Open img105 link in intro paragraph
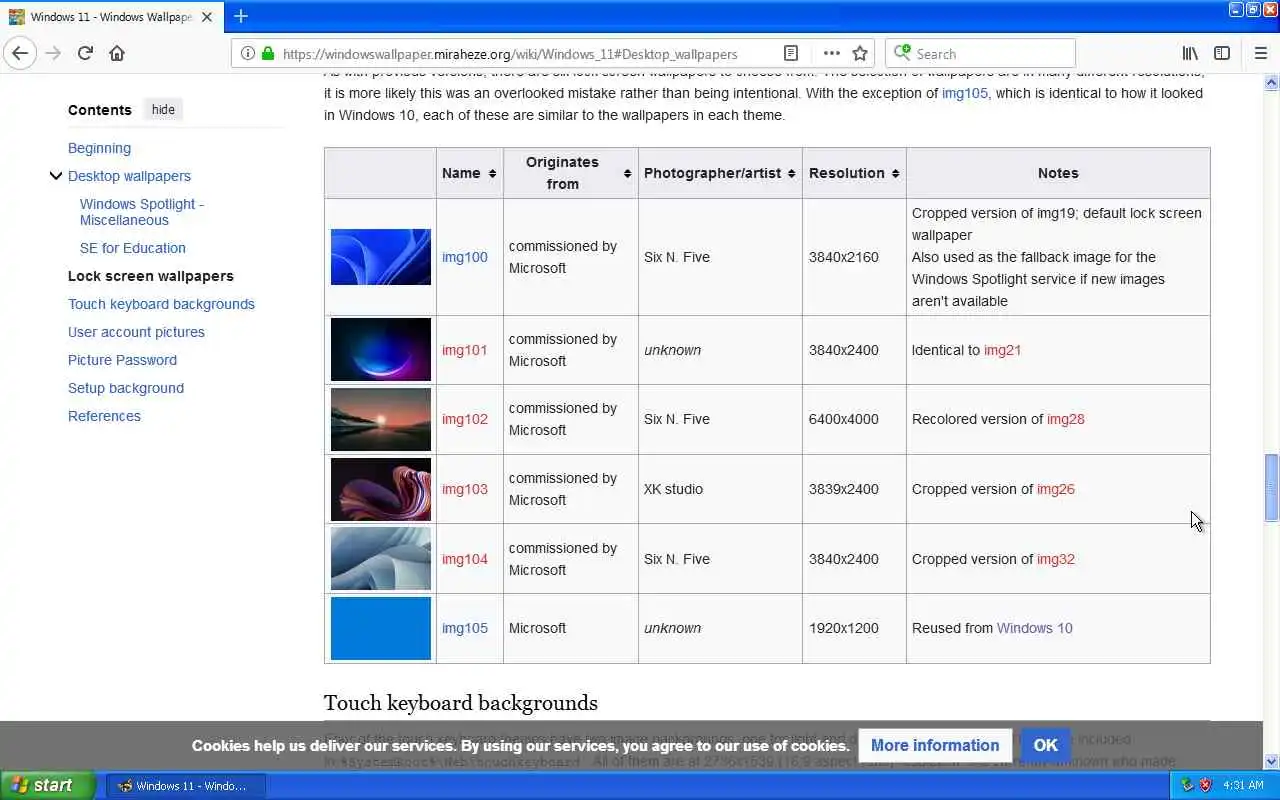The image size is (1280, 800). coord(965,93)
